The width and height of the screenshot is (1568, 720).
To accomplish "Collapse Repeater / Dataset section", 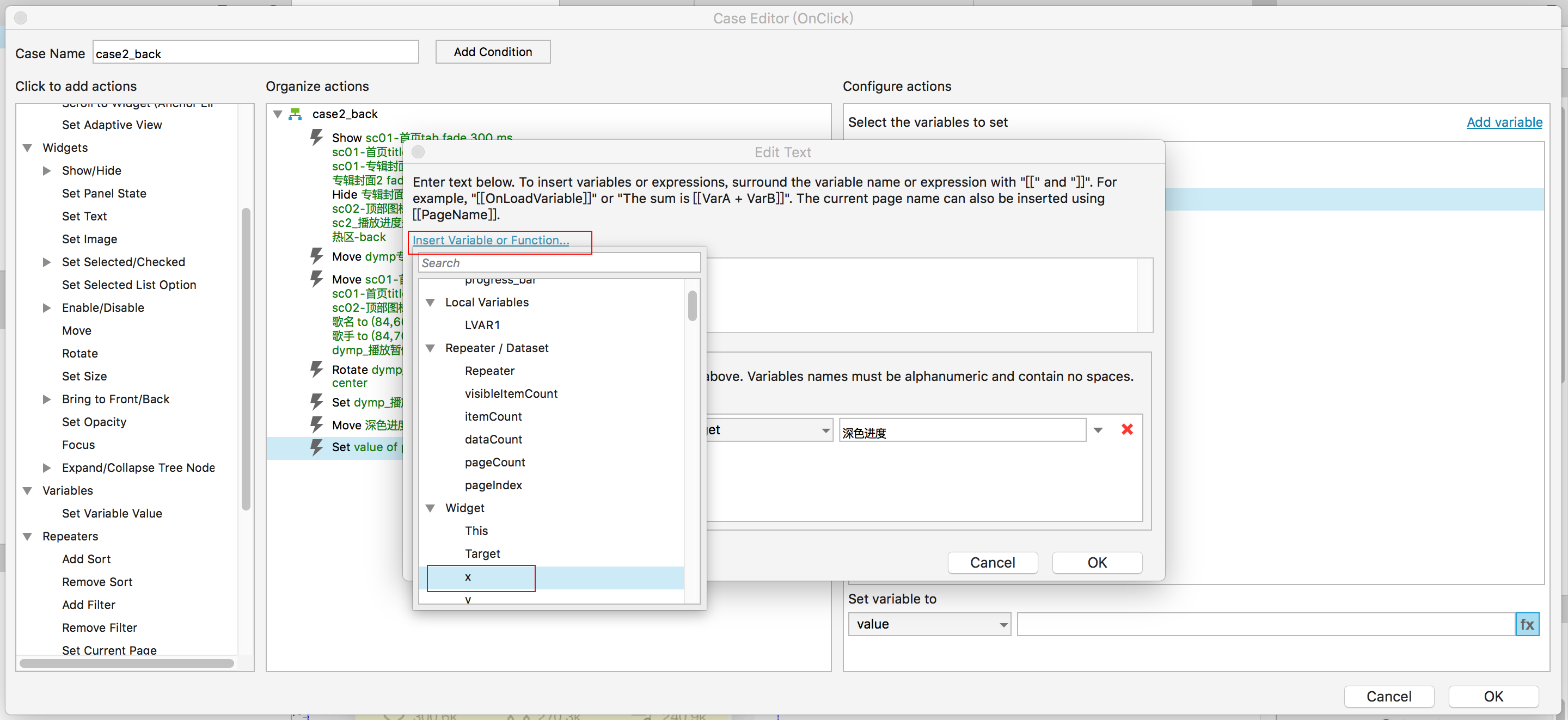I will [x=430, y=348].
